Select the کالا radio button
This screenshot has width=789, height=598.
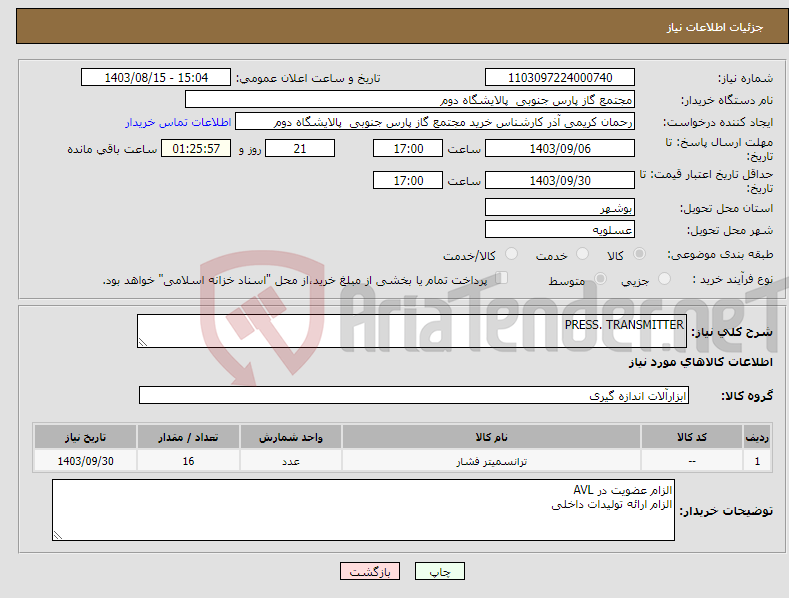639,254
